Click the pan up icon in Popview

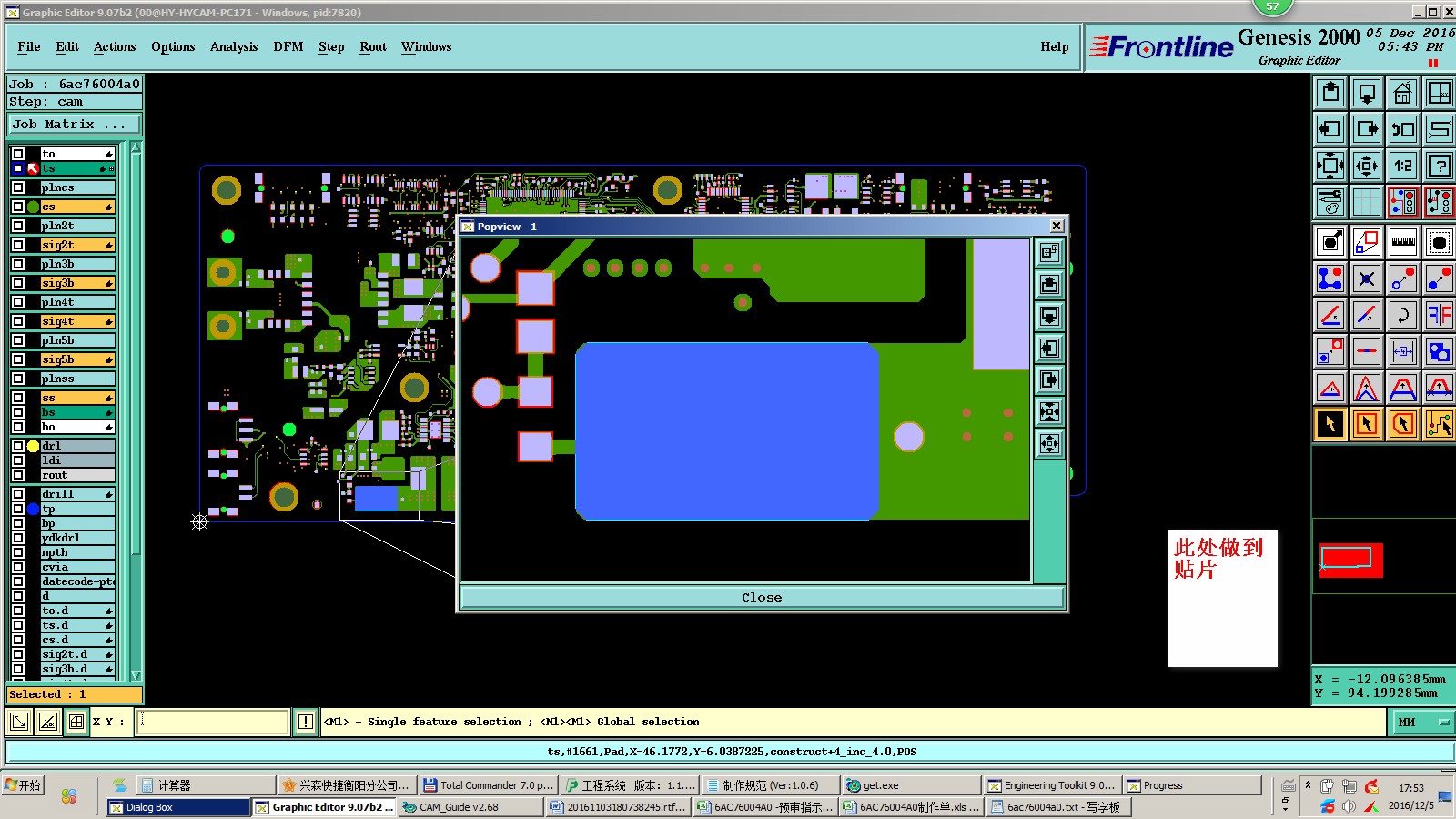tap(1049, 285)
